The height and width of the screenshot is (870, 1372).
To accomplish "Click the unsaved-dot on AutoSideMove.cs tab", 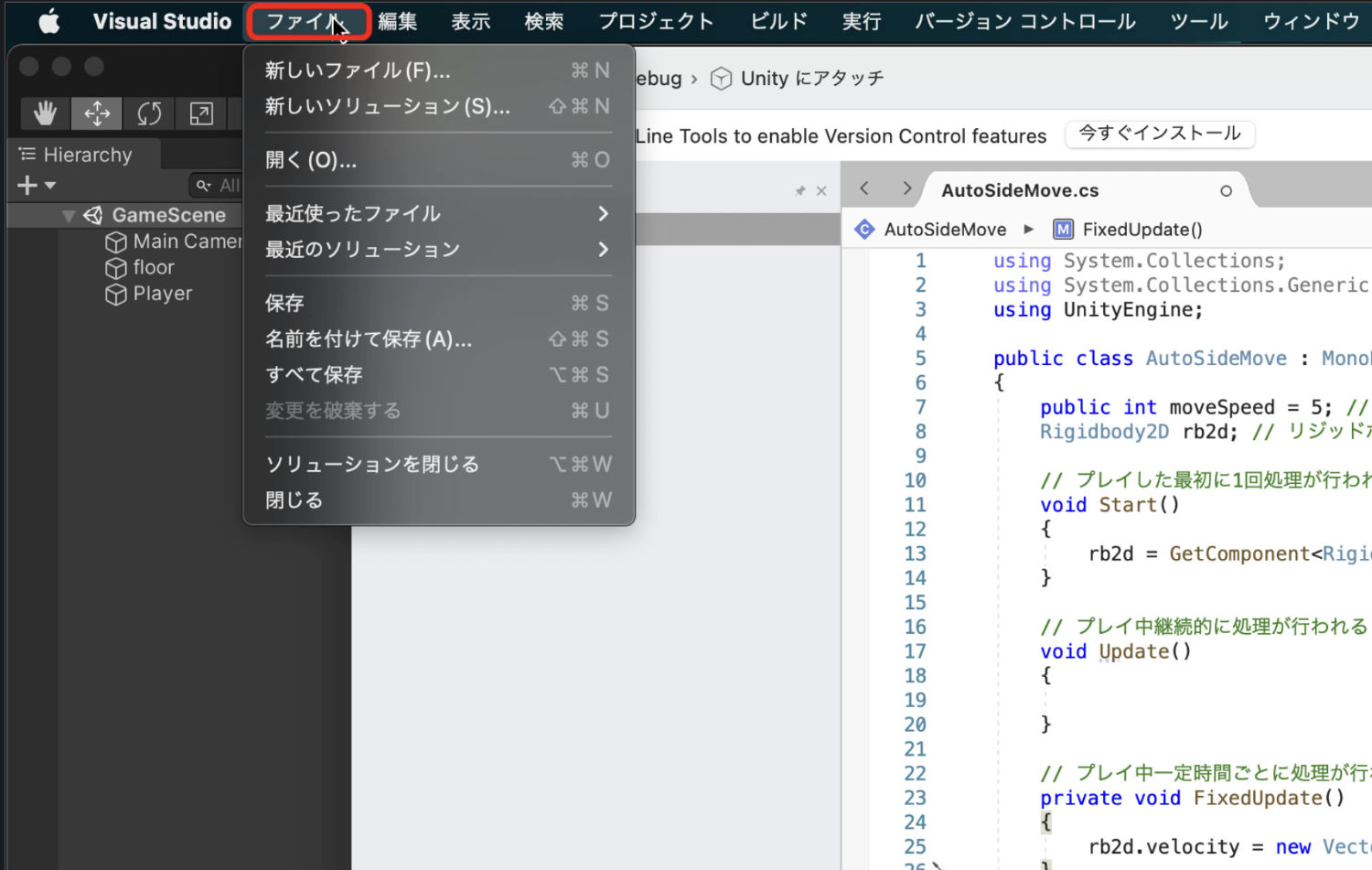I will click(1226, 190).
